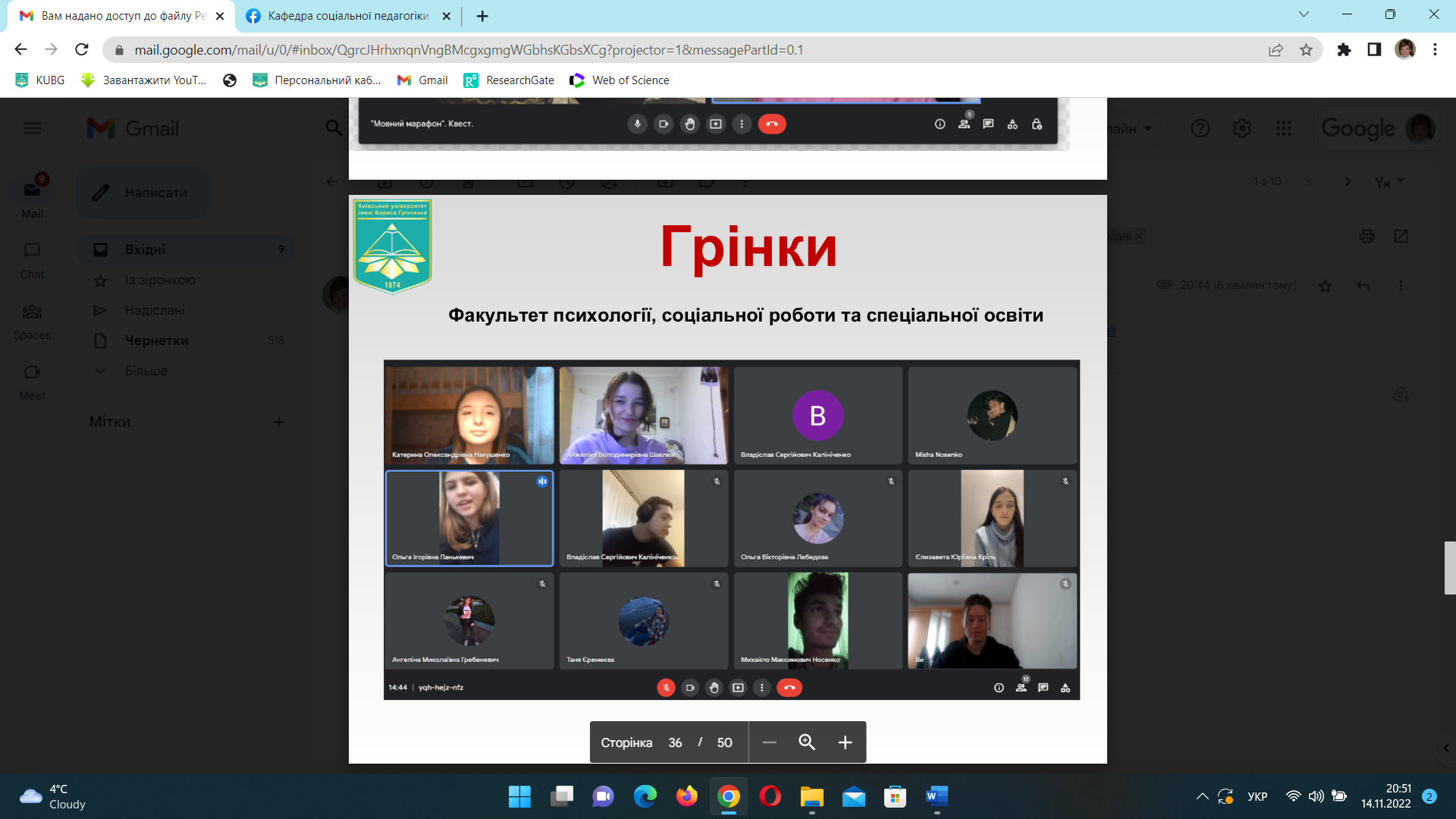The height and width of the screenshot is (819, 1456).
Task: Bookmark this page with star icon
Action: [x=1306, y=50]
